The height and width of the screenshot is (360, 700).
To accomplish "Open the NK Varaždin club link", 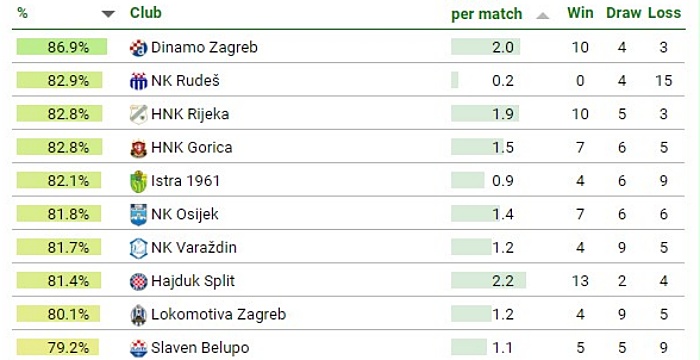I will point(194,247).
